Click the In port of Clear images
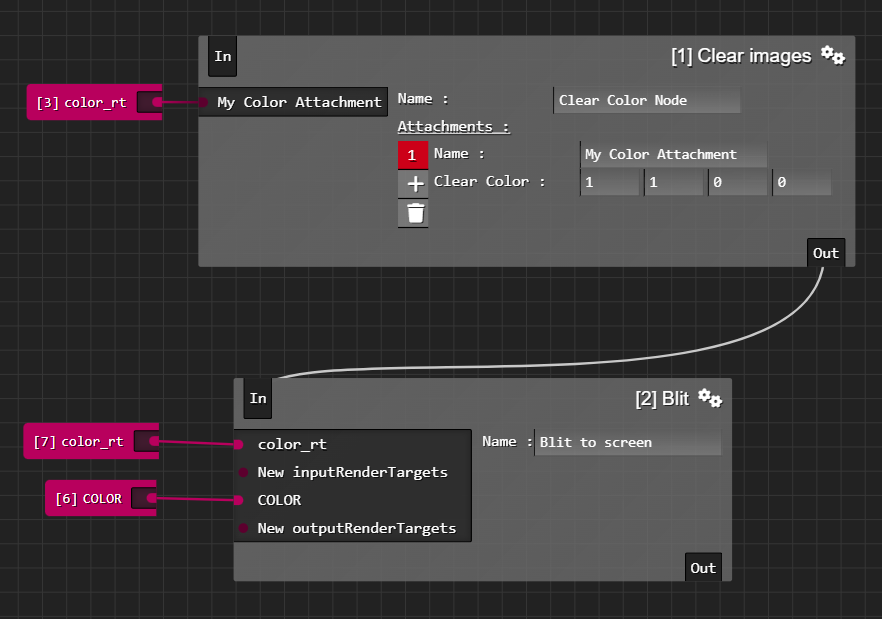This screenshot has height=619, width=882. click(223, 56)
